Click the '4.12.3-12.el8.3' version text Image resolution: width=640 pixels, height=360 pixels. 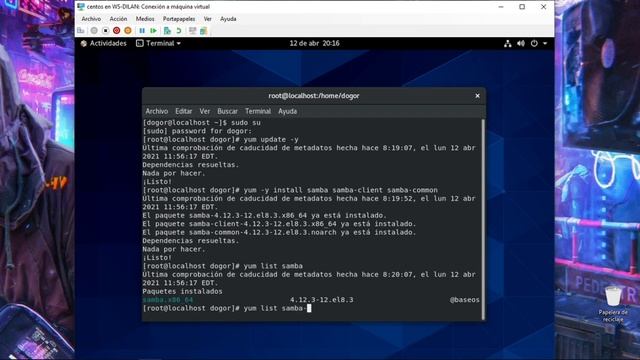click(322, 300)
